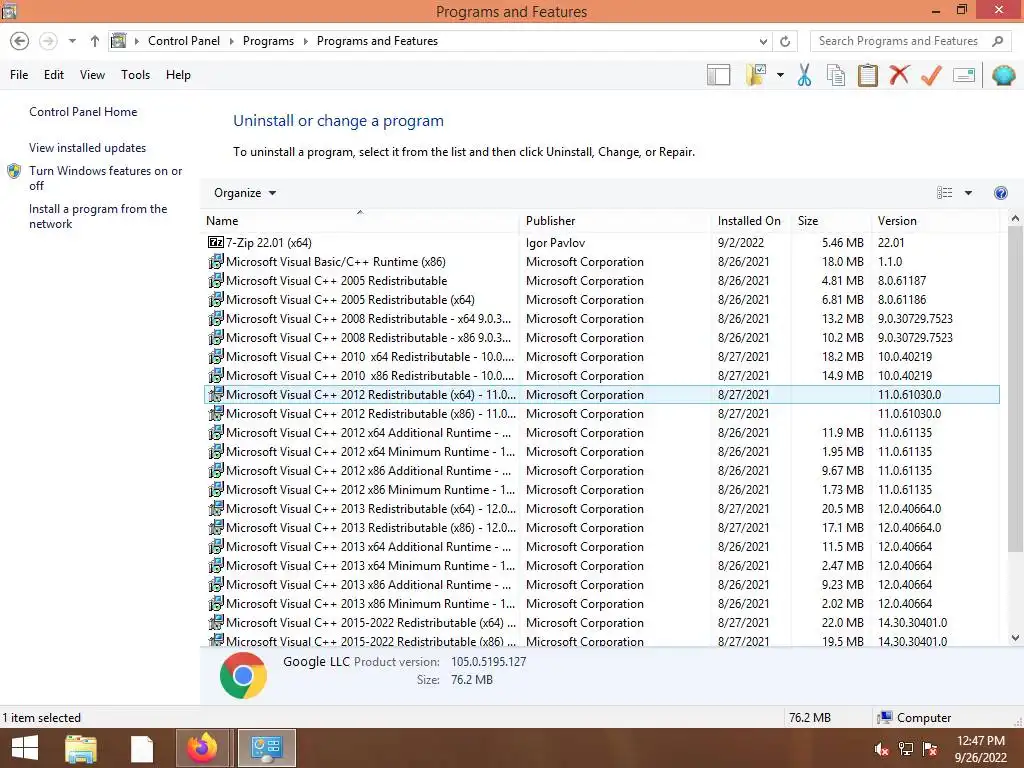Select Visual C++ 2012 Redistributable (x86) row

(x=601, y=413)
